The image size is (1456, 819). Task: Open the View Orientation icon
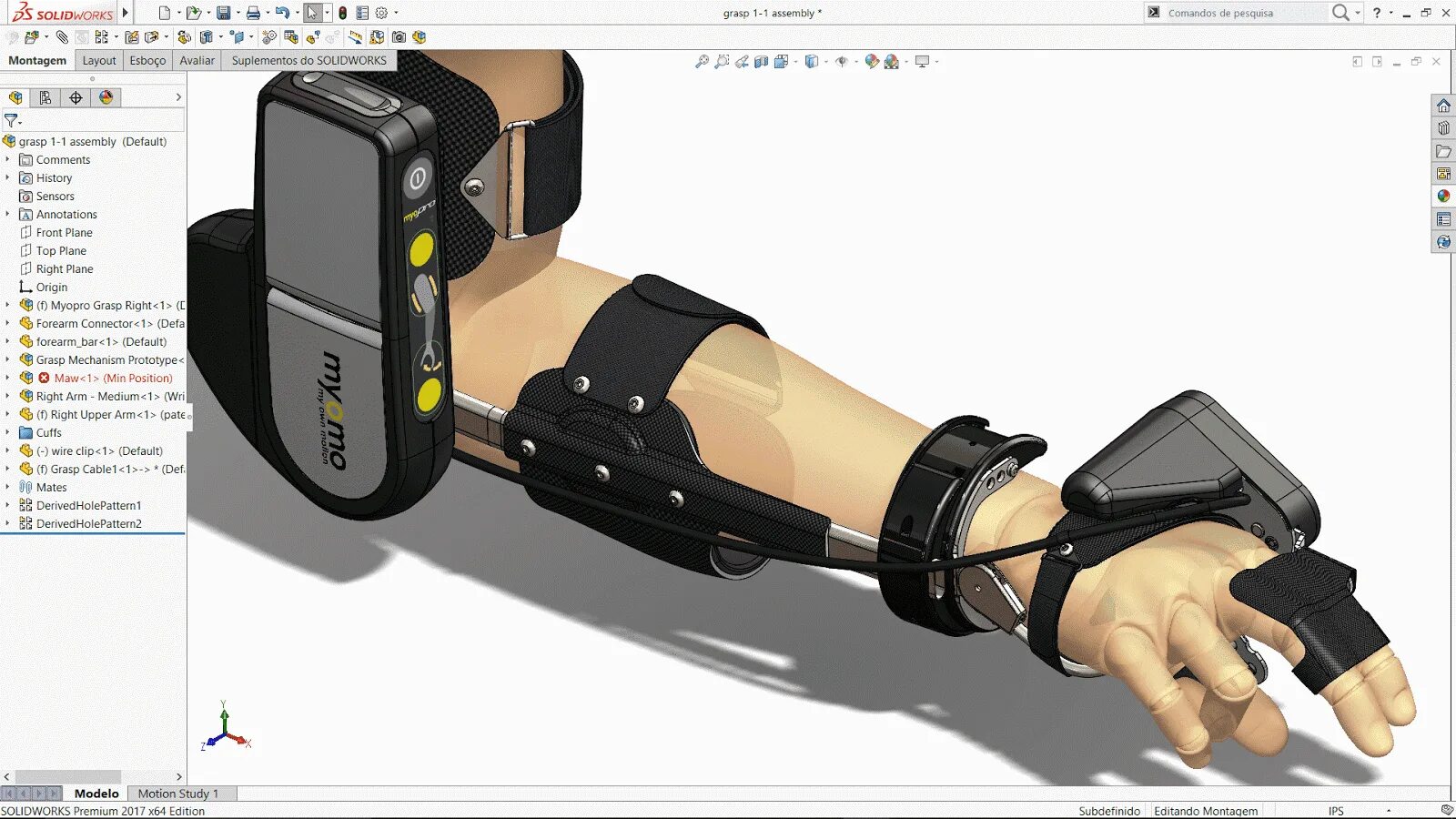tap(781, 62)
